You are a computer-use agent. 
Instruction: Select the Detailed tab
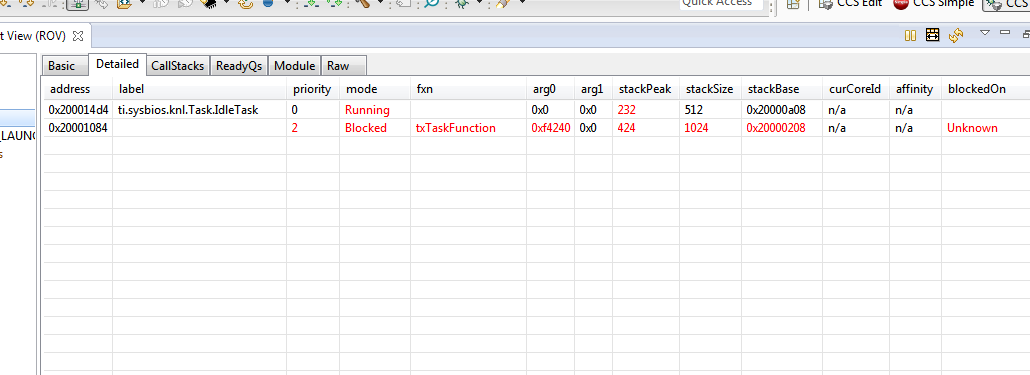pyautogui.click(x=117, y=64)
